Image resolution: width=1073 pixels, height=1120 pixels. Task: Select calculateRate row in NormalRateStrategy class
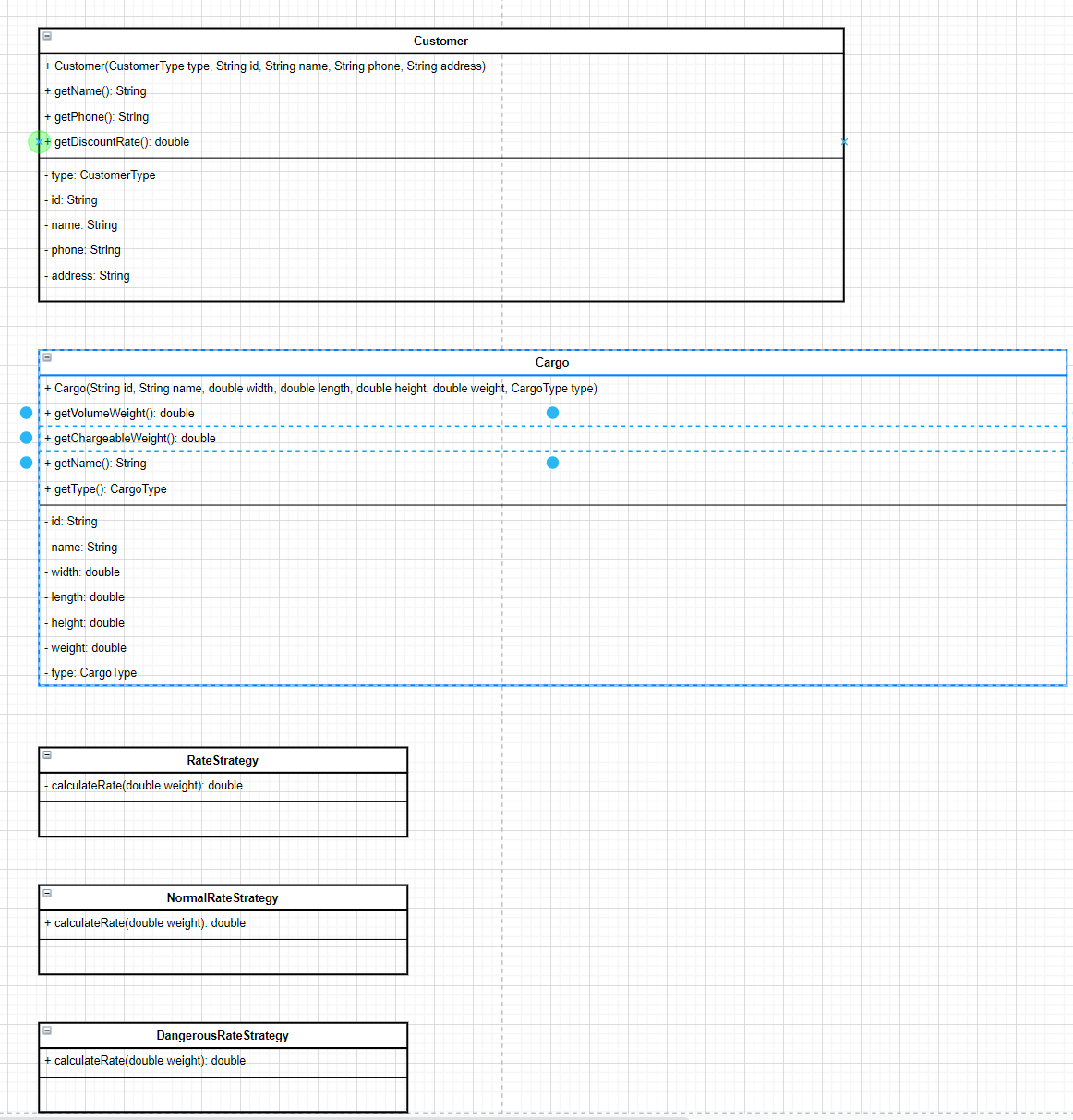pos(223,923)
